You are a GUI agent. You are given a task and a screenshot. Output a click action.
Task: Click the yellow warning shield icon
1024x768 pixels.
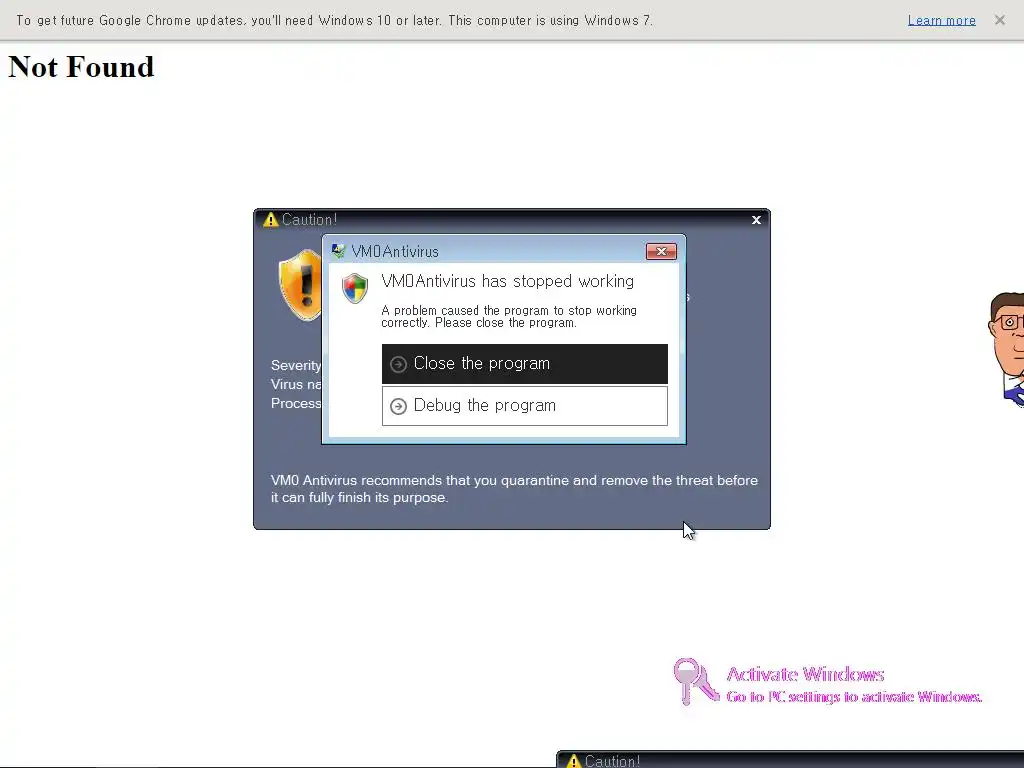tap(300, 285)
